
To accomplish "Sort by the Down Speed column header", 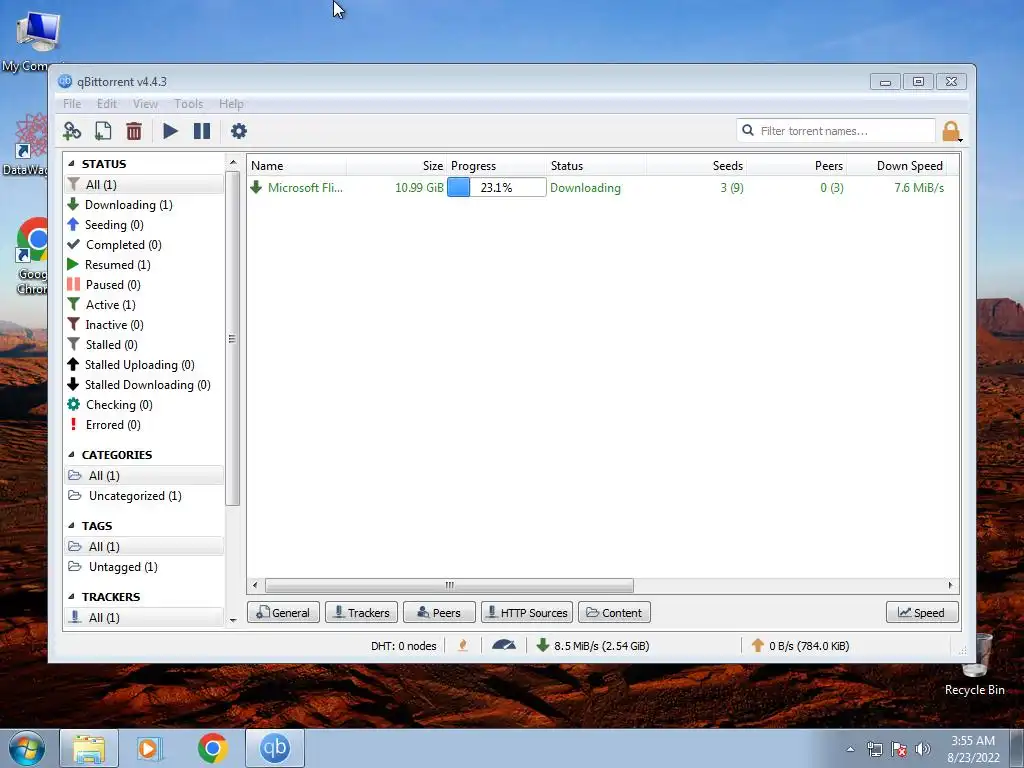I will [x=897, y=166].
